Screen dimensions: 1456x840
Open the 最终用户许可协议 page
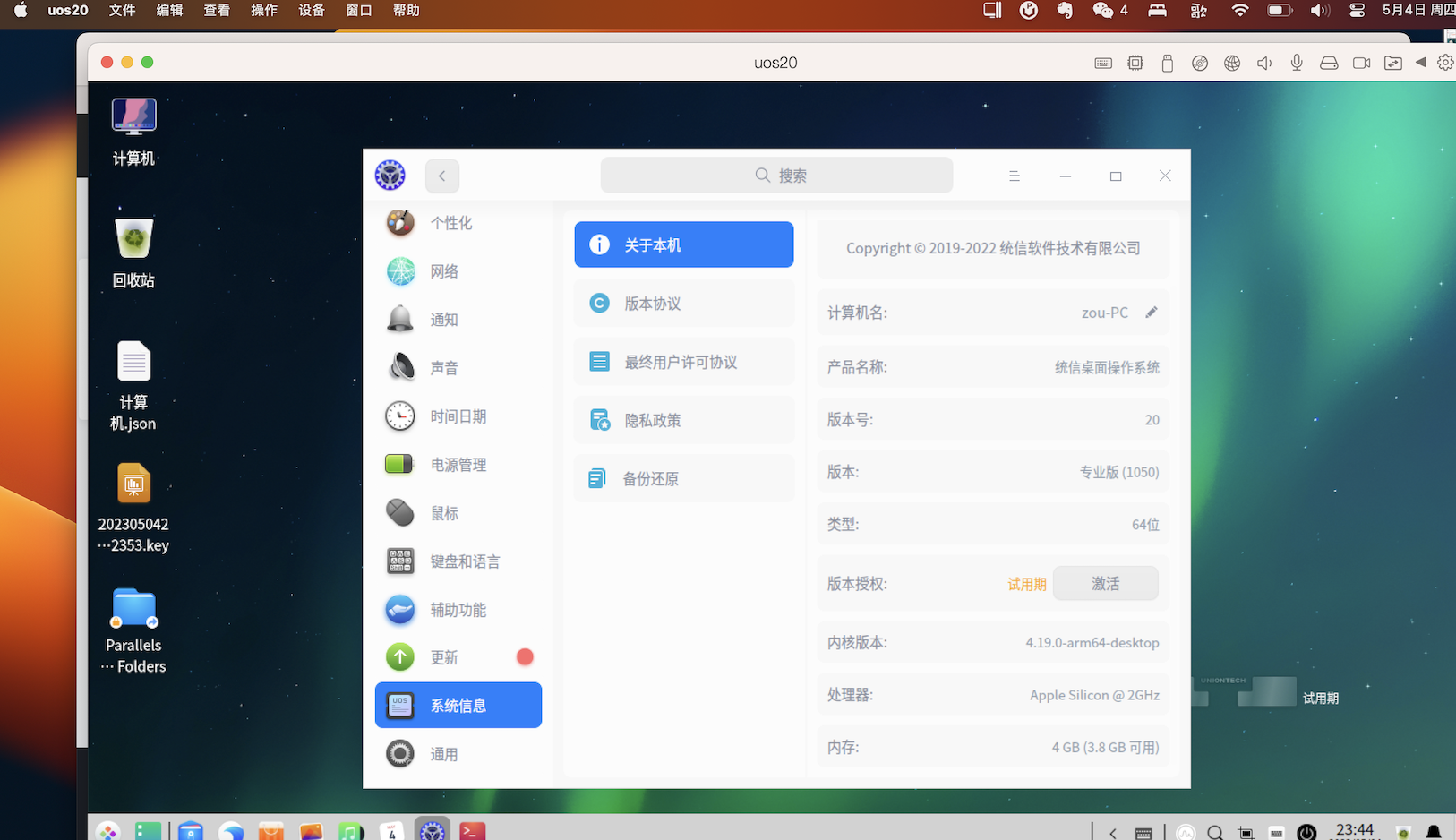click(684, 362)
